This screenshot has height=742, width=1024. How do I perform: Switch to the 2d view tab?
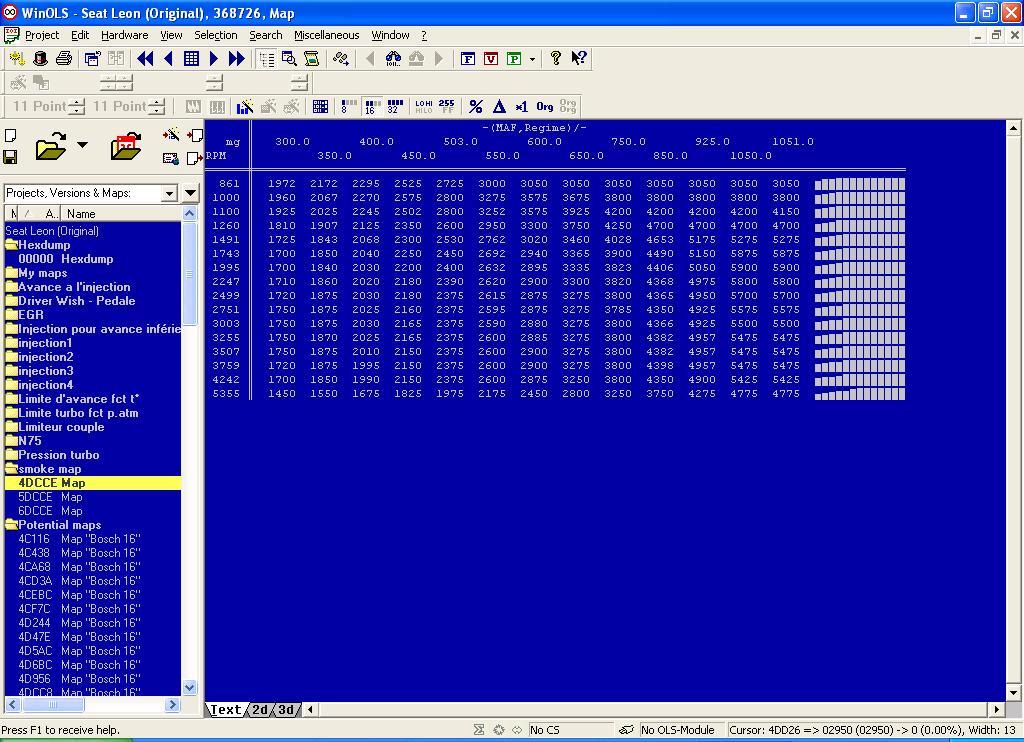click(x=261, y=709)
